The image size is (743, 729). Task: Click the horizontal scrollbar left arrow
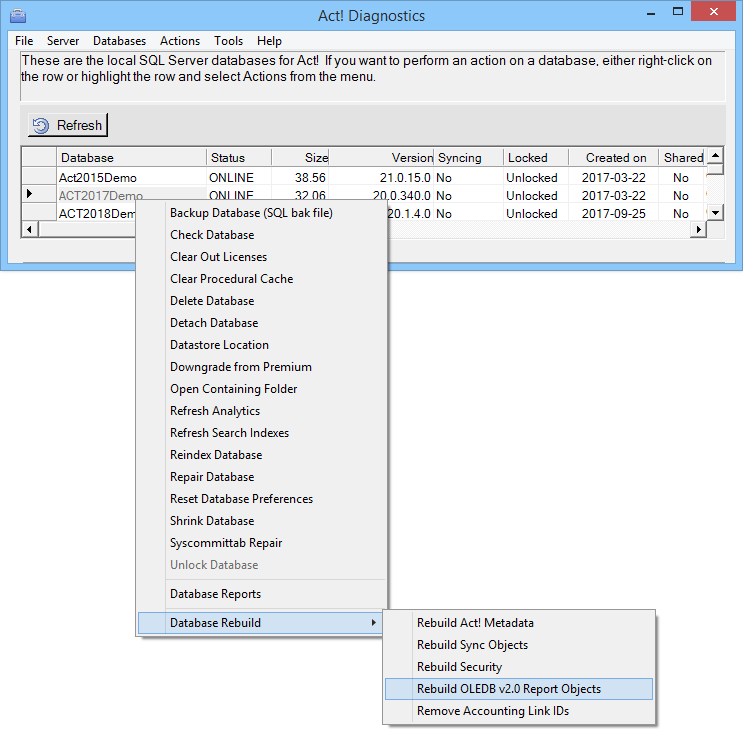(x=30, y=230)
